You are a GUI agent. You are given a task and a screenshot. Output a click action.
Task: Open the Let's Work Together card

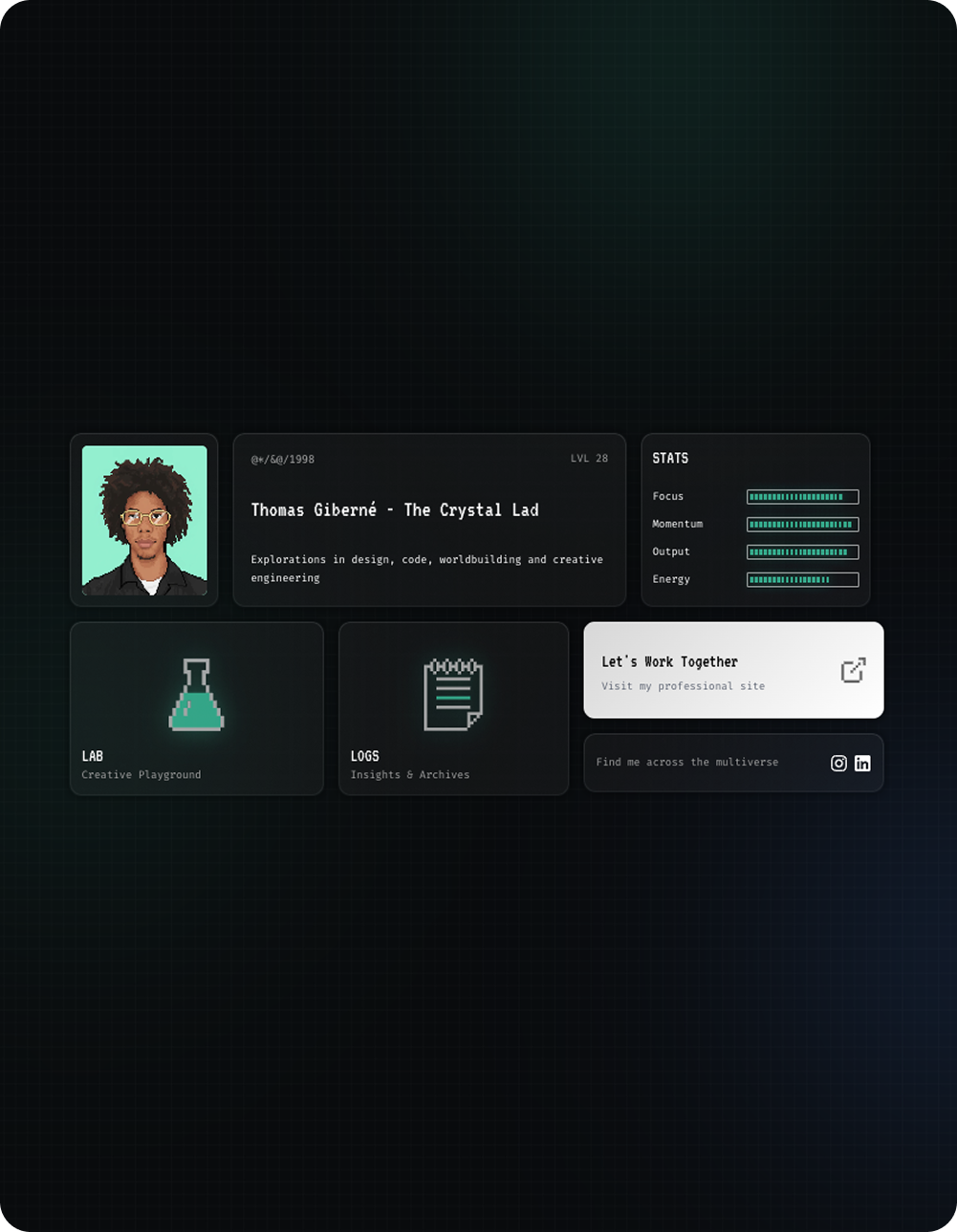click(733, 670)
